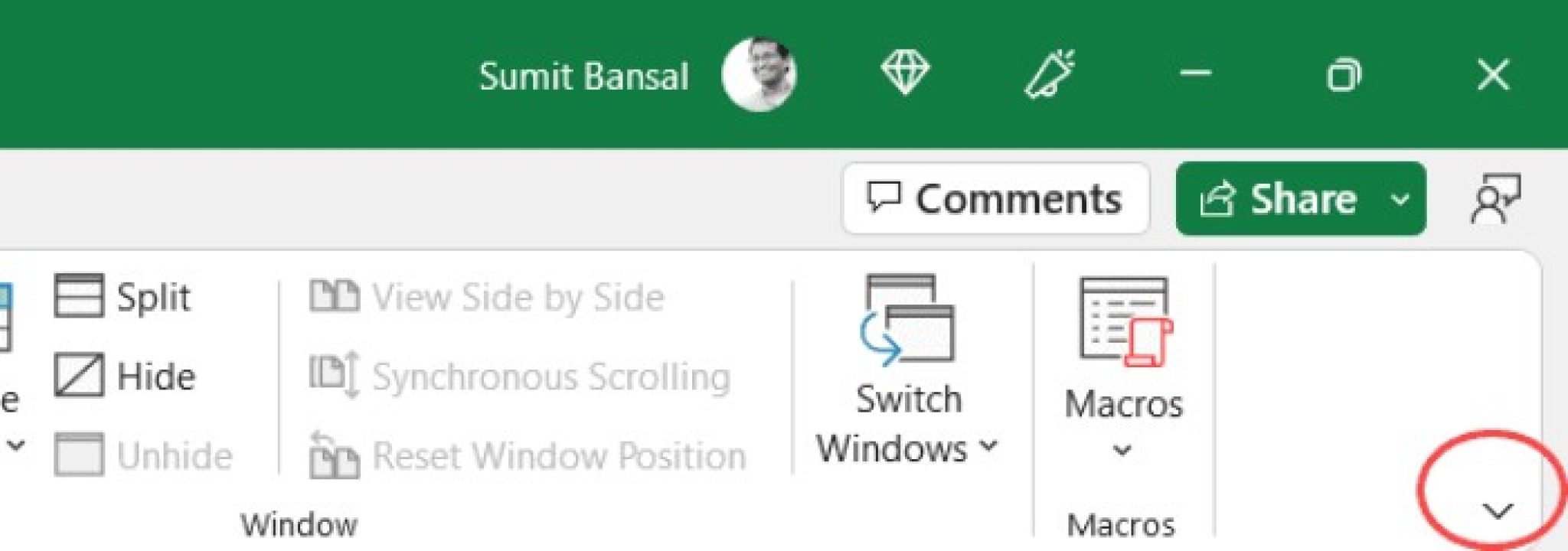Click Sumit Bansal's profile picture
Image resolution: width=1568 pixels, height=551 pixels.
[760, 74]
